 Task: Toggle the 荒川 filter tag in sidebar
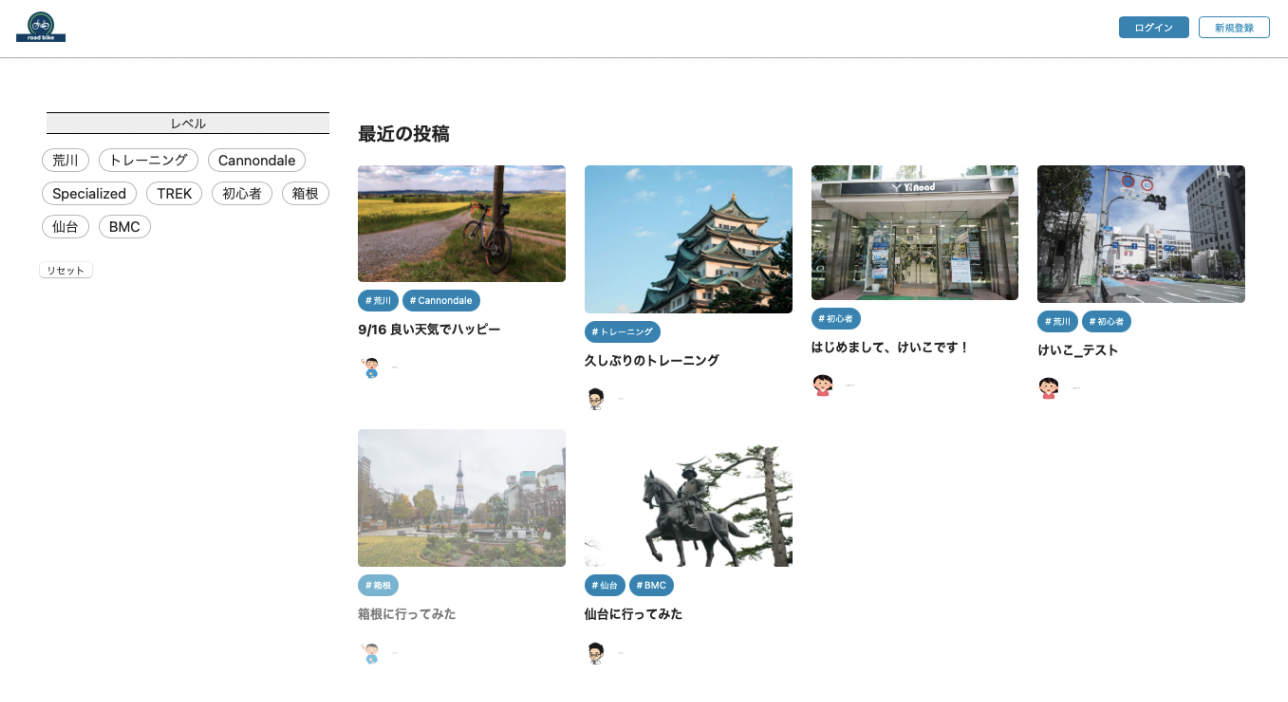[65, 160]
